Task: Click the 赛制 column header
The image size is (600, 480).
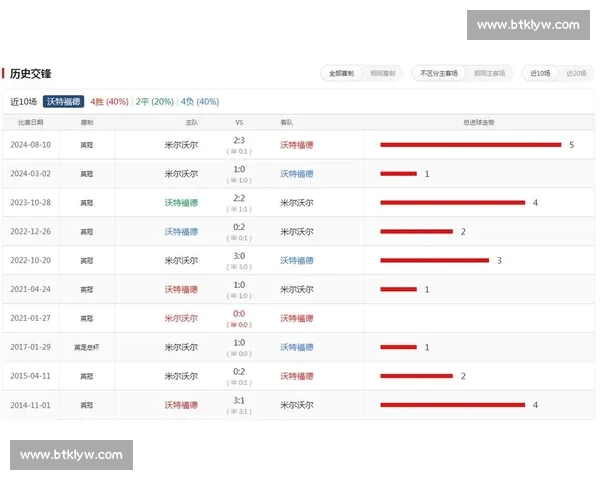Action: click(x=87, y=122)
